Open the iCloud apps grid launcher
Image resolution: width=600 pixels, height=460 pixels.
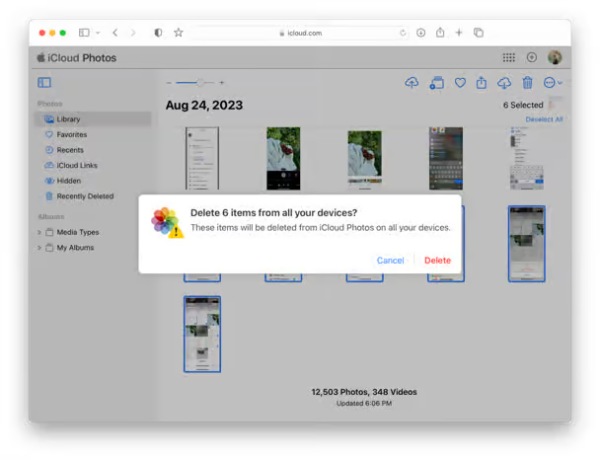coord(509,58)
